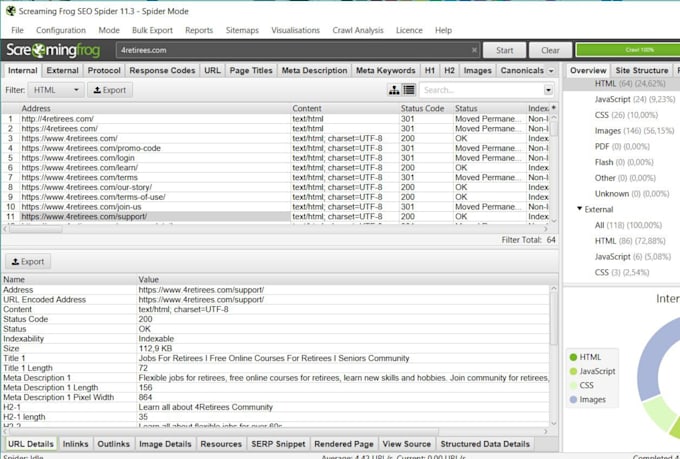Select the Protocol tab

point(104,70)
